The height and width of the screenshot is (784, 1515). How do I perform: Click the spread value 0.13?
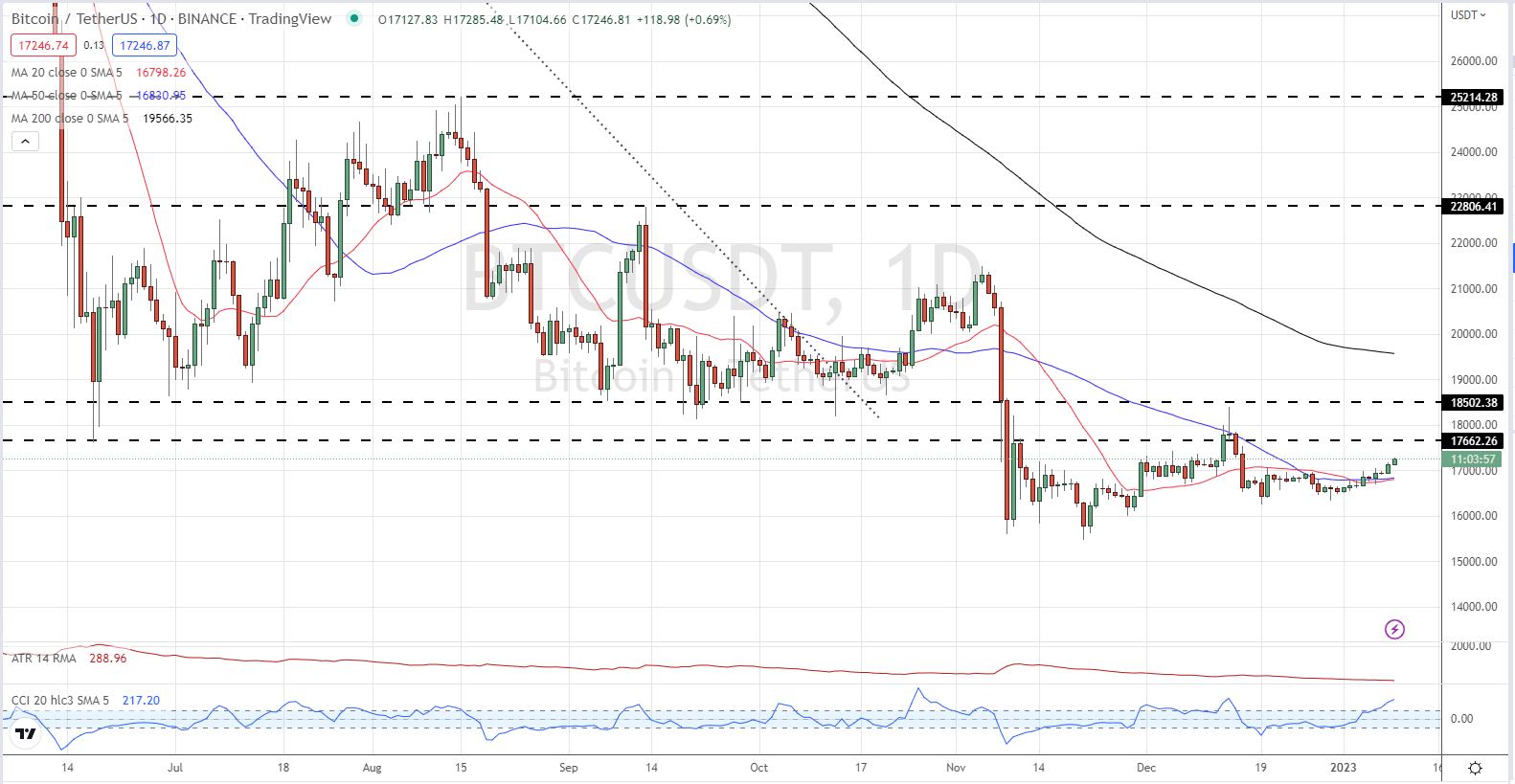click(x=94, y=45)
